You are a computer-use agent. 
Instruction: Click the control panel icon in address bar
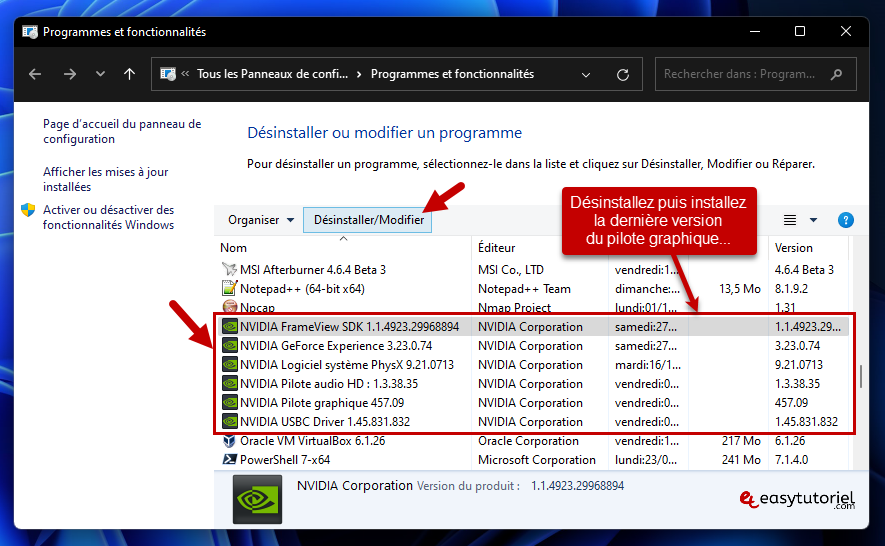point(168,74)
